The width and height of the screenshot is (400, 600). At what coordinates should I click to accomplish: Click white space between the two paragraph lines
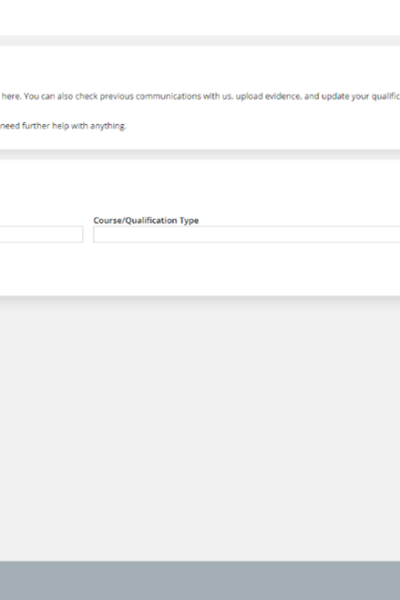(x=200, y=111)
